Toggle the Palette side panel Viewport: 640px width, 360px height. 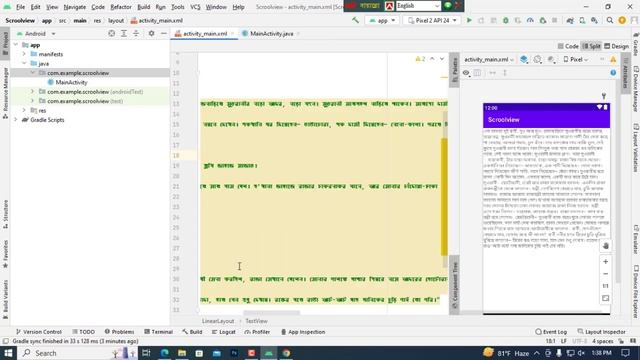click(454, 69)
